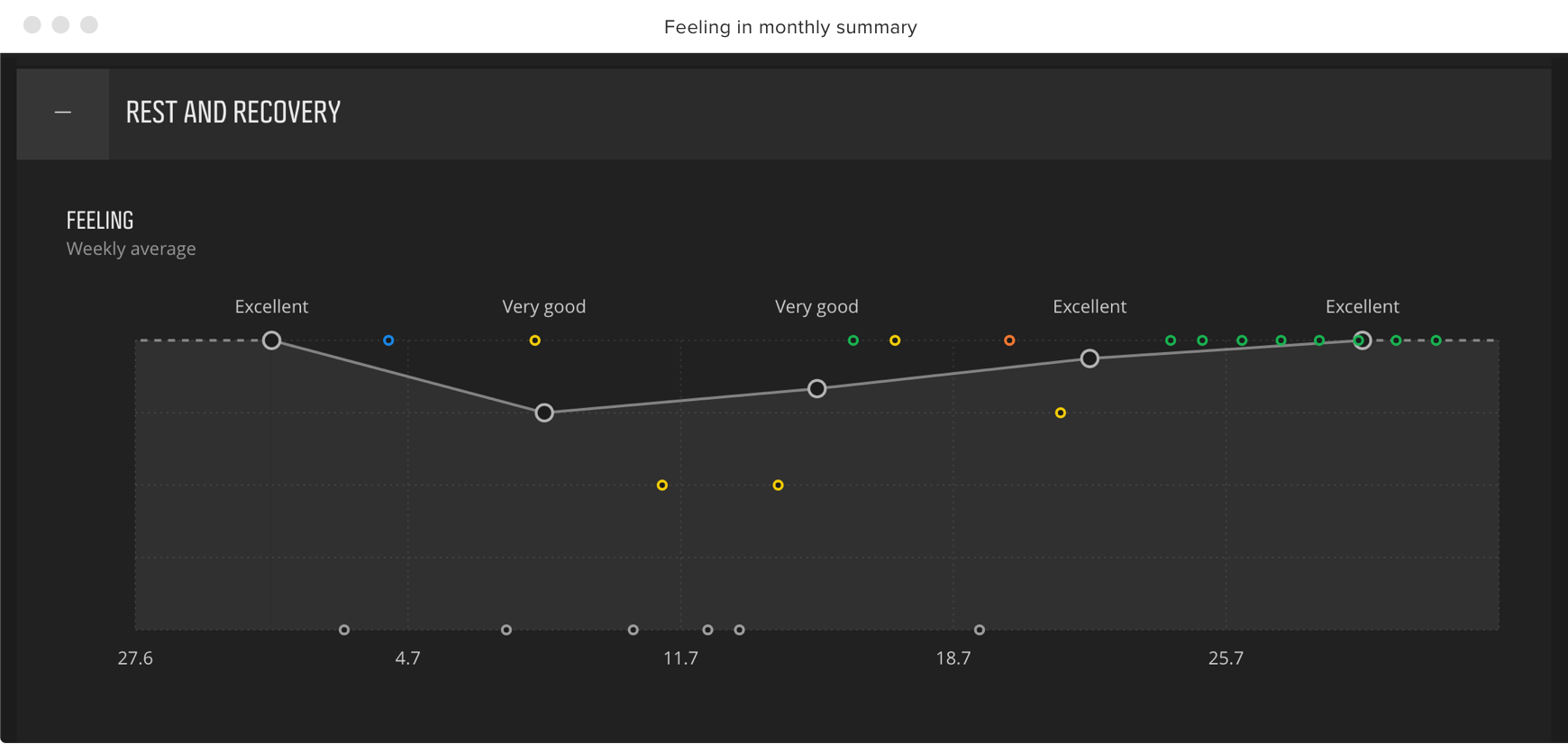Image resolution: width=1568 pixels, height=744 pixels.
Task: Click the last green dot at chart right edge
Action: tap(1436, 340)
